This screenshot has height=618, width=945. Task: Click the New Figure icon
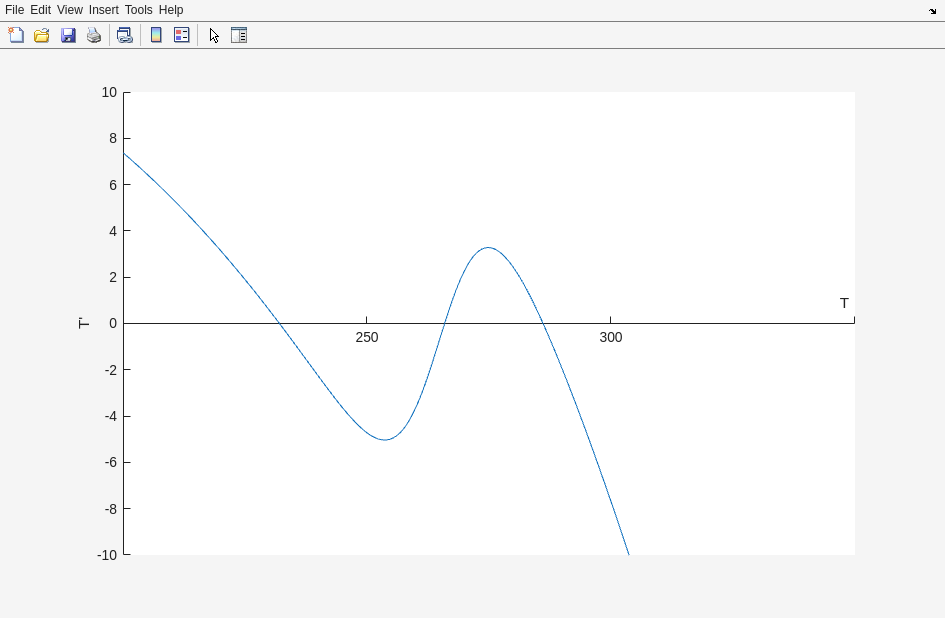pos(16,35)
